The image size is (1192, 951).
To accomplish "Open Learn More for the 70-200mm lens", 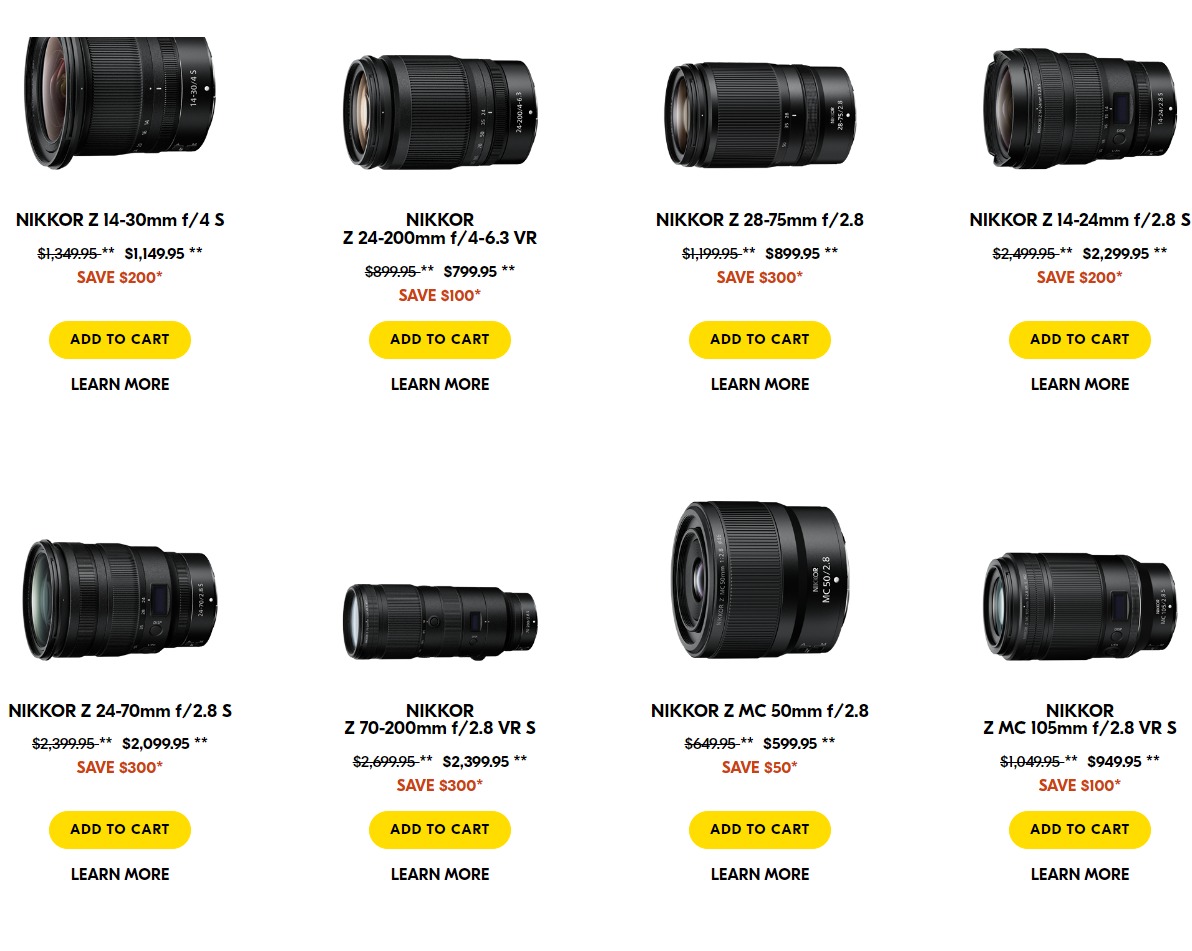I will tap(440, 875).
